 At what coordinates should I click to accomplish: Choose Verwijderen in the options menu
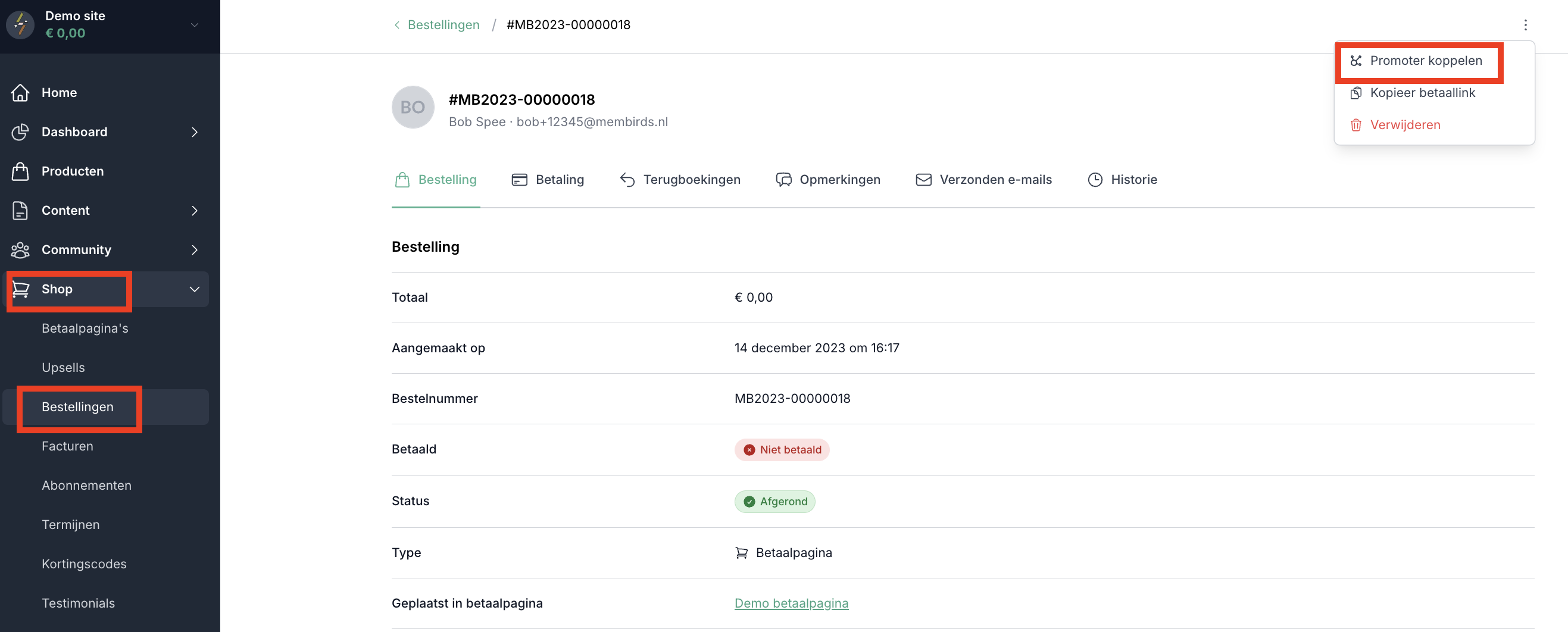[1404, 126]
